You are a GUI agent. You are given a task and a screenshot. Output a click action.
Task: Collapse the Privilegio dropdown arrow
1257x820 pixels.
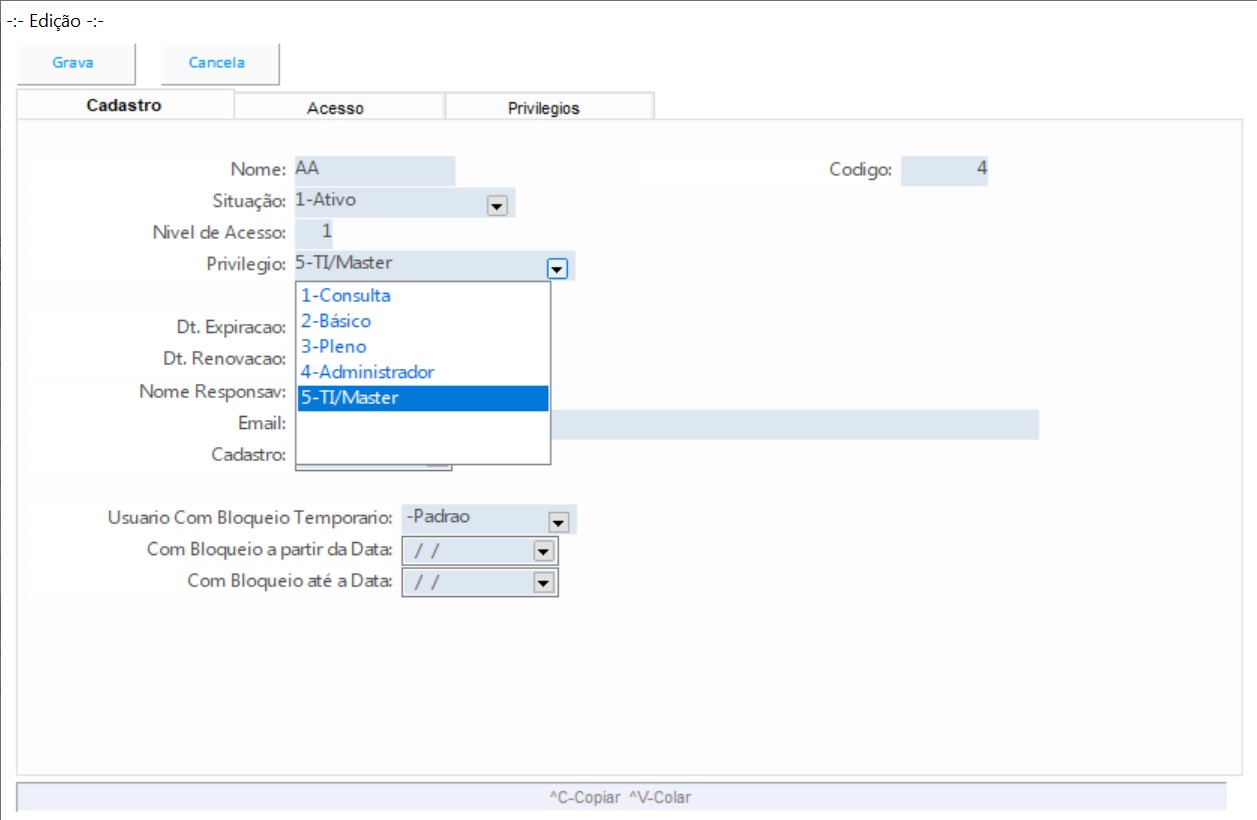click(557, 268)
